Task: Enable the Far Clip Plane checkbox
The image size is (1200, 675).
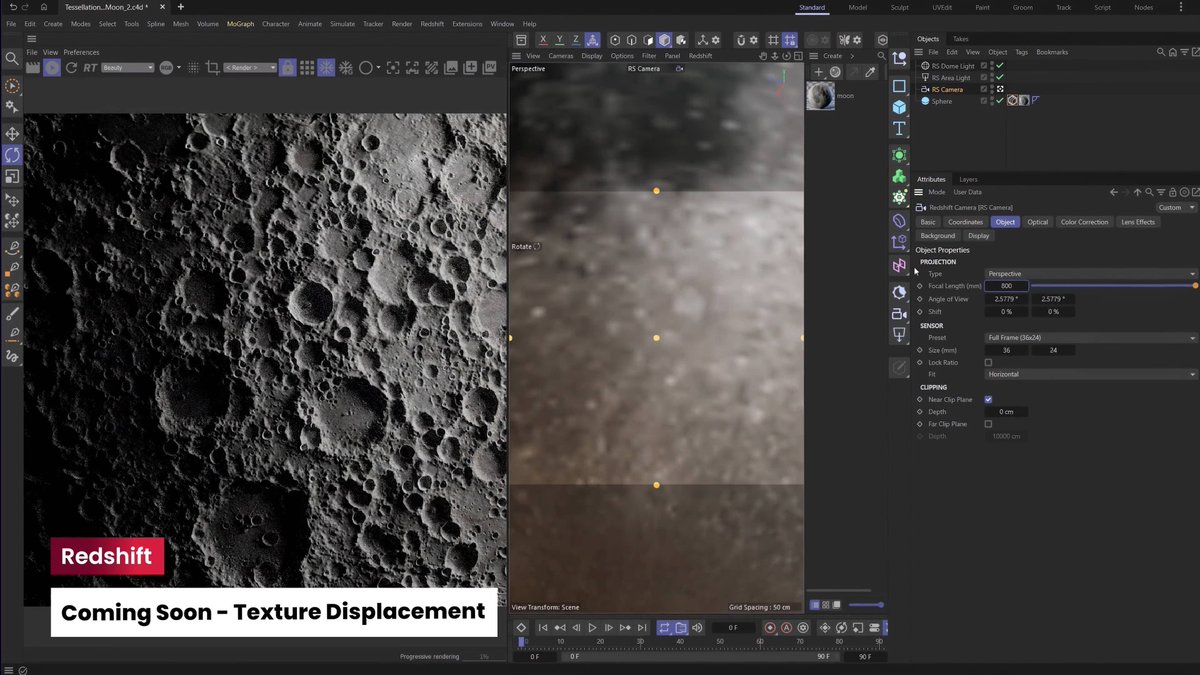Action: click(x=988, y=424)
